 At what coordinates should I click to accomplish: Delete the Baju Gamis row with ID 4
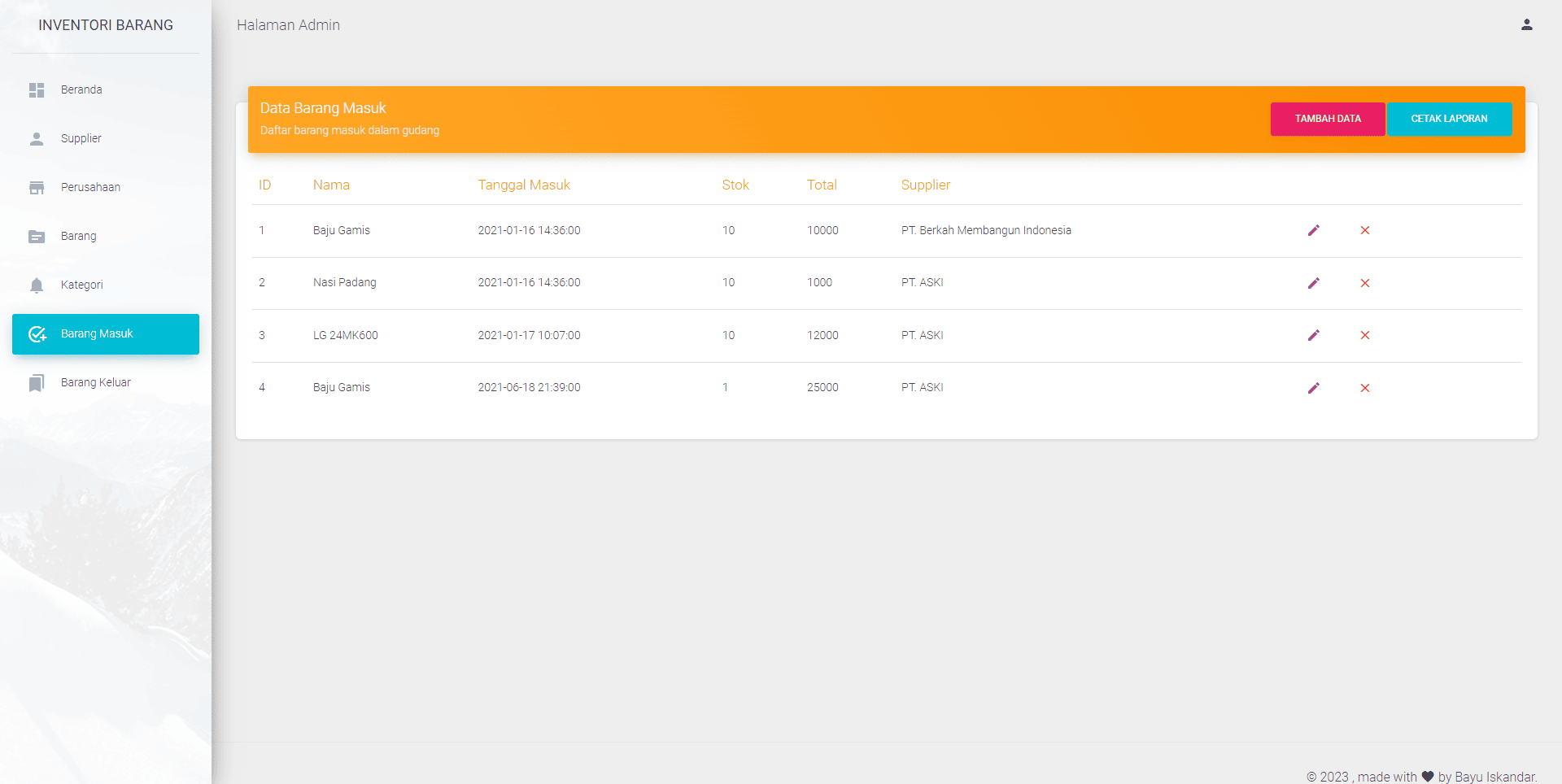pos(1365,388)
